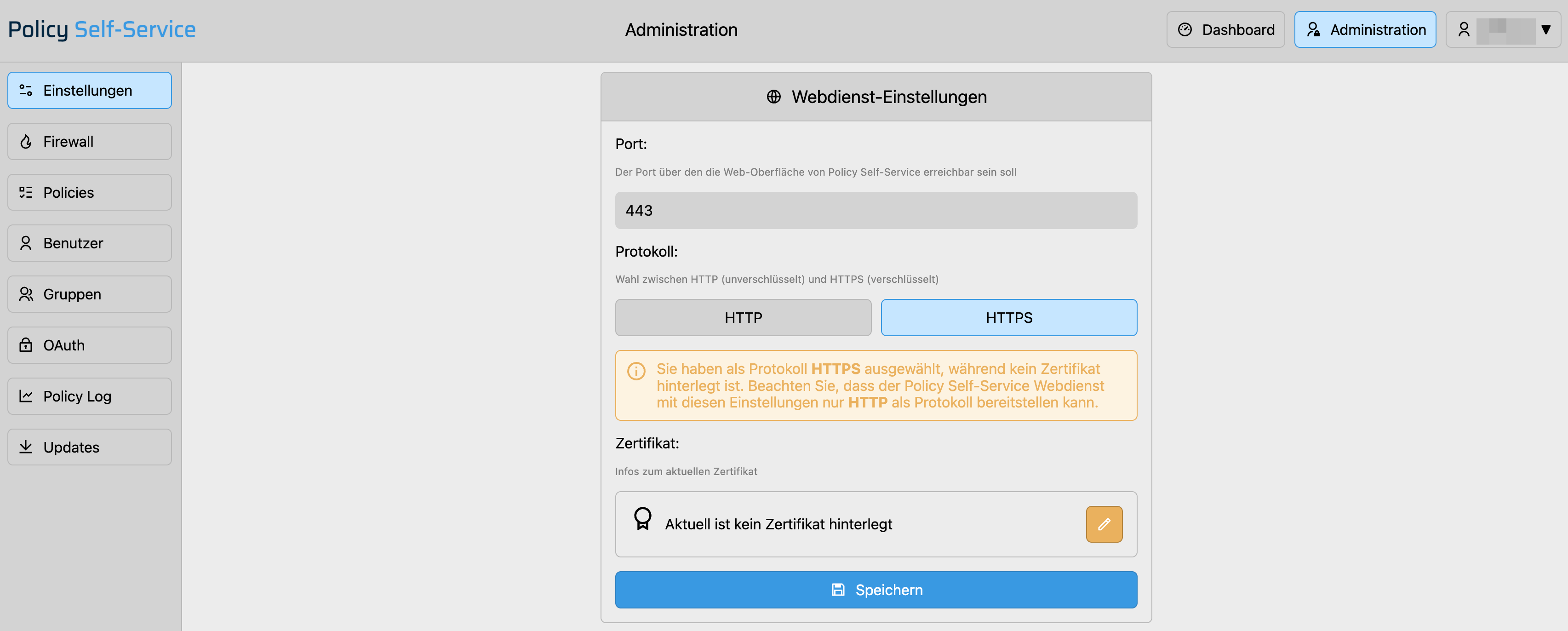Open the user profile menu
The width and height of the screenshot is (1568, 631).
[x=1503, y=29]
